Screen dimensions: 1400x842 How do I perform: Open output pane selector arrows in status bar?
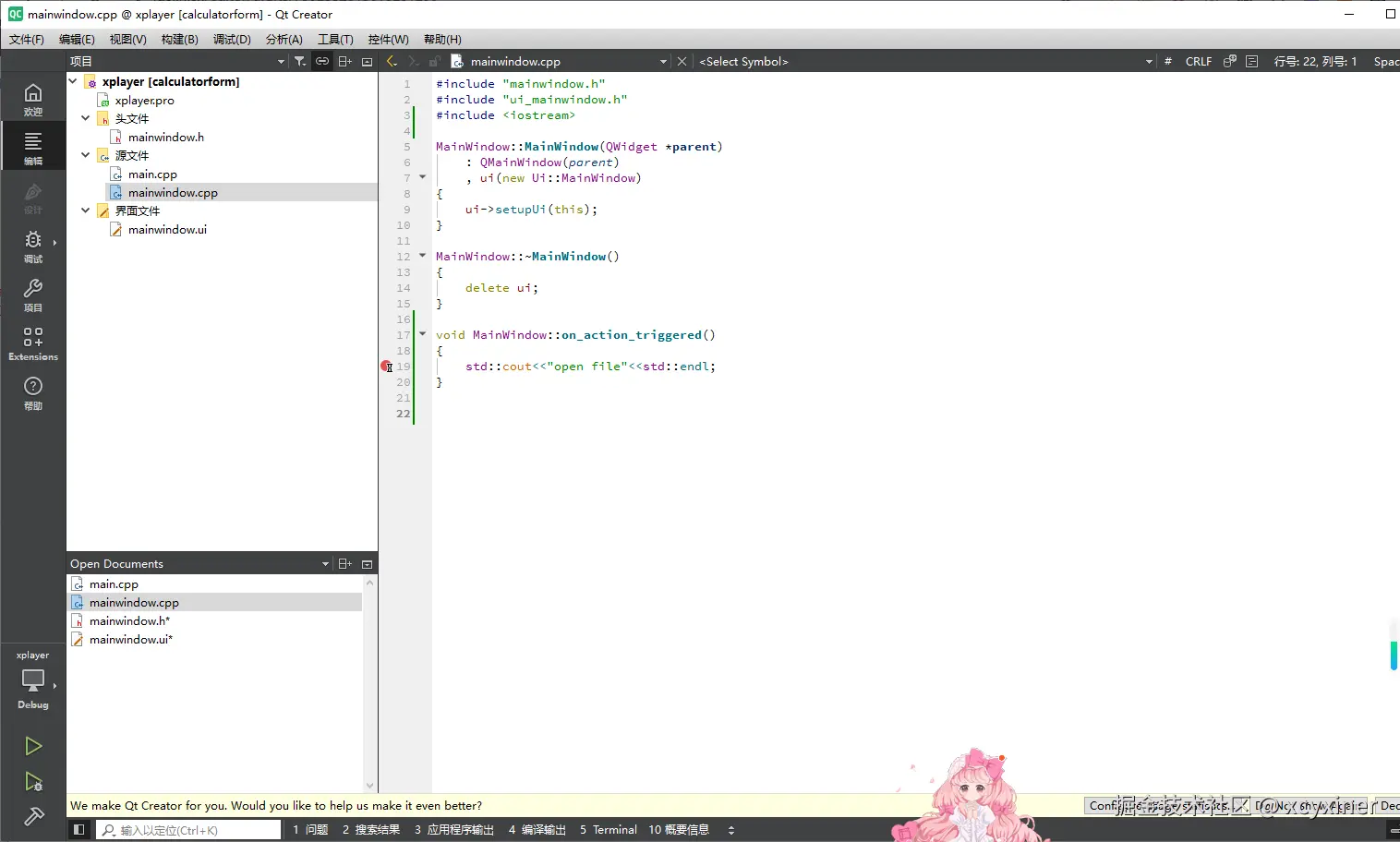coord(731,829)
